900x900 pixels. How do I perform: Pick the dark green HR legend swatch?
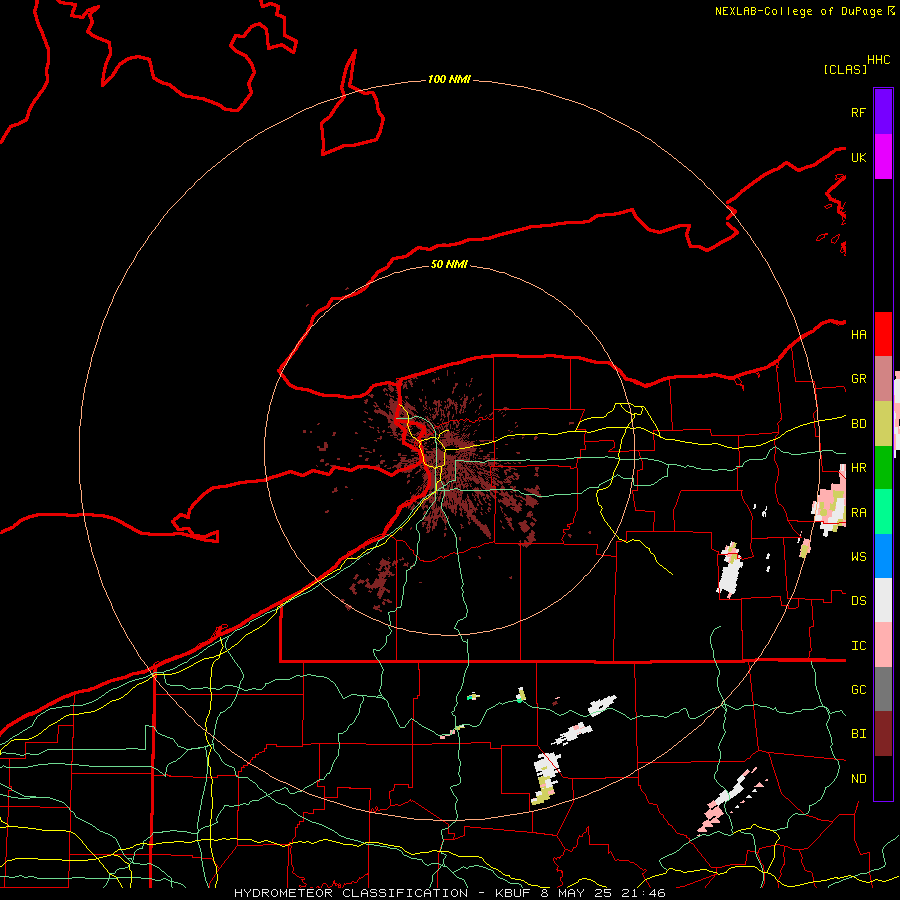(x=883, y=468)
